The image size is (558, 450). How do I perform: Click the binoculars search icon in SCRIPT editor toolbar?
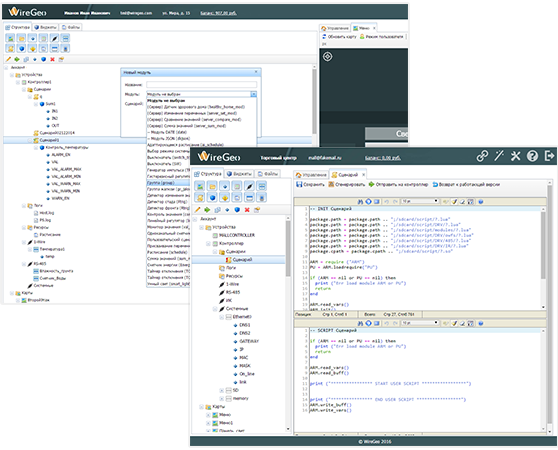point(360,323)
